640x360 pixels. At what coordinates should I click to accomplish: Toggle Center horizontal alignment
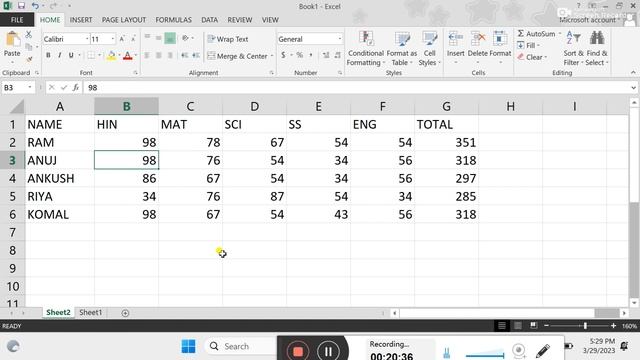click(x=158, y=55)
